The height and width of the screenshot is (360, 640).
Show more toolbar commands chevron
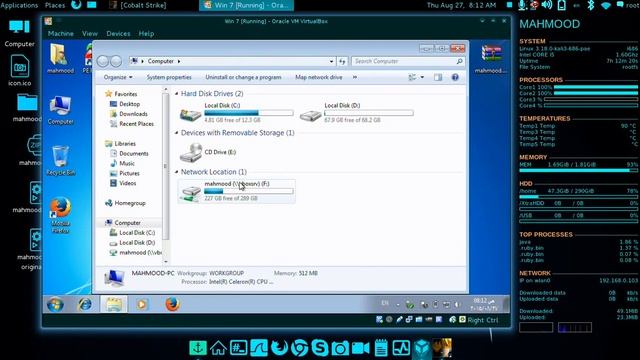(355, 77)
